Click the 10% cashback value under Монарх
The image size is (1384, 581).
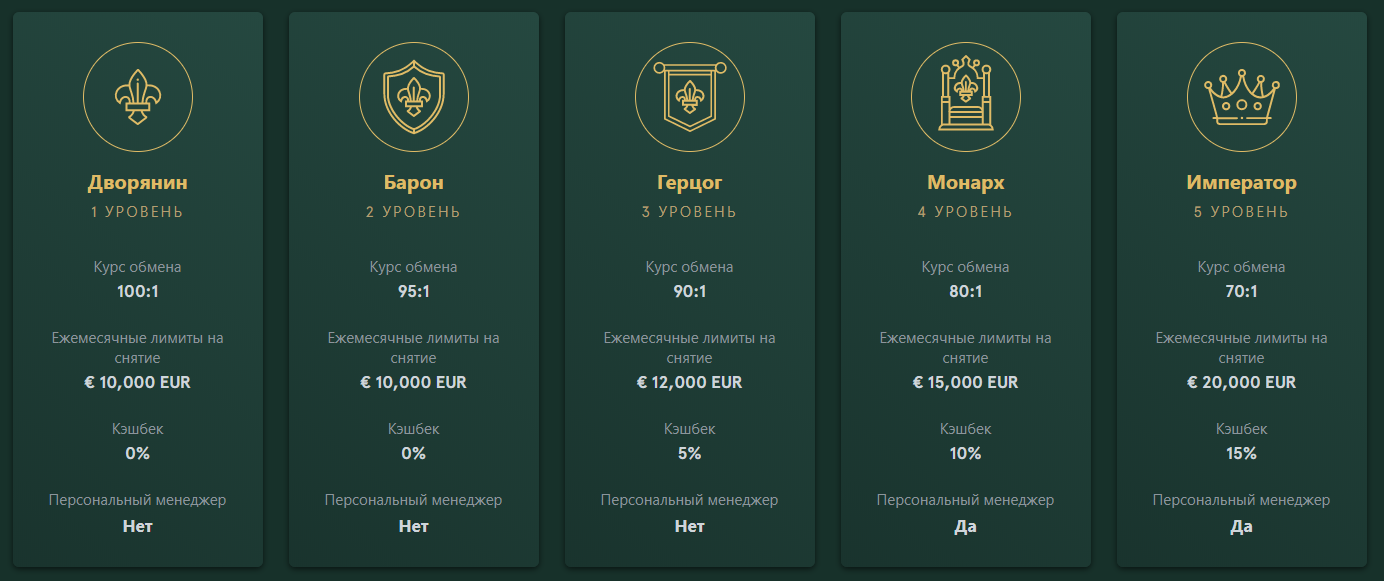(966, 453)
